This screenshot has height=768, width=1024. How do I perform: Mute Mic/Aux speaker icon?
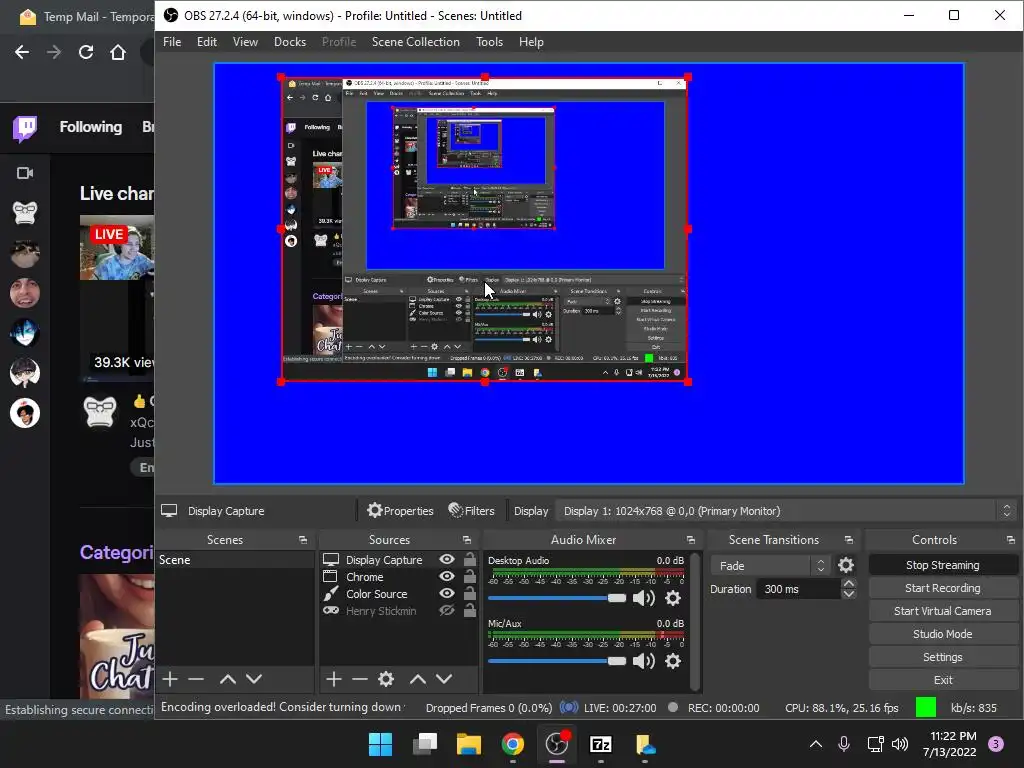(644, 661)
